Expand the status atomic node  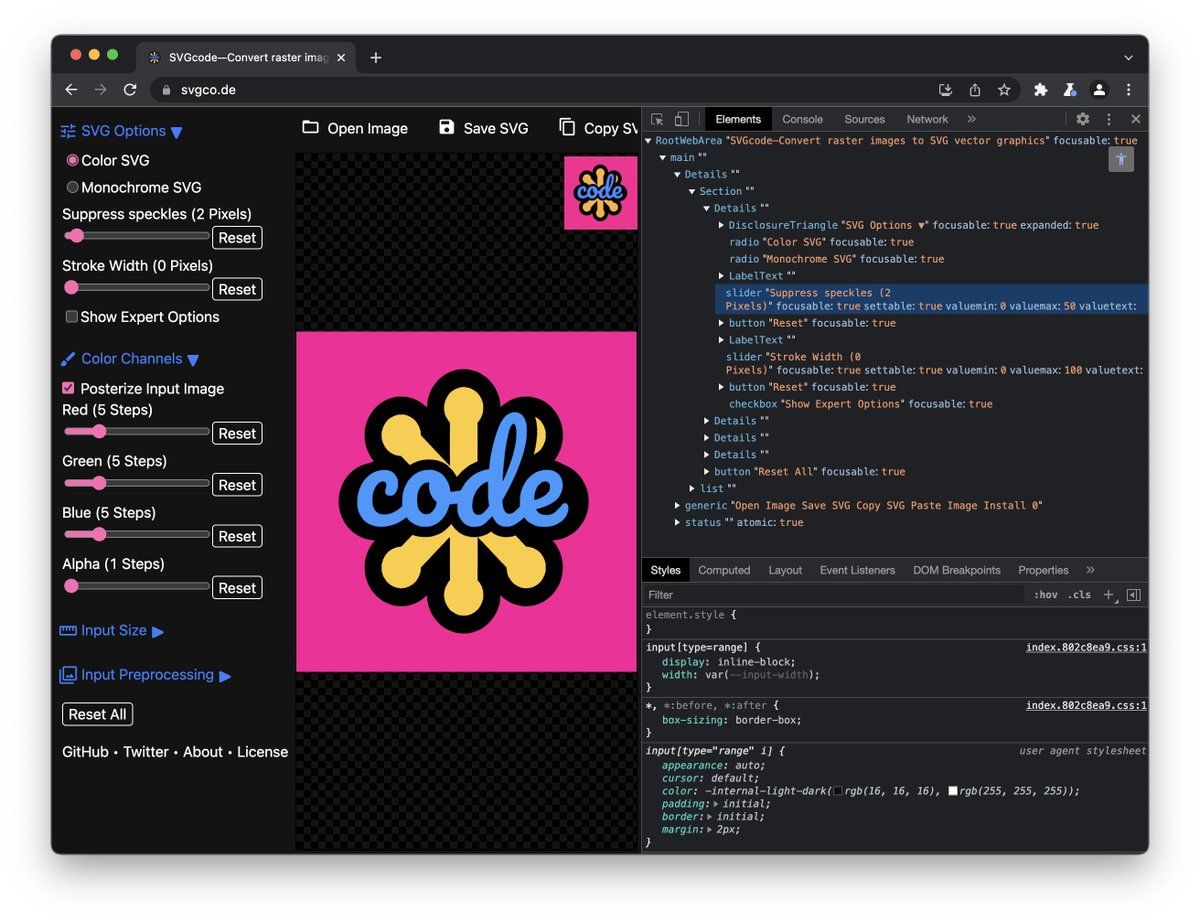click(x=678, y=522)
